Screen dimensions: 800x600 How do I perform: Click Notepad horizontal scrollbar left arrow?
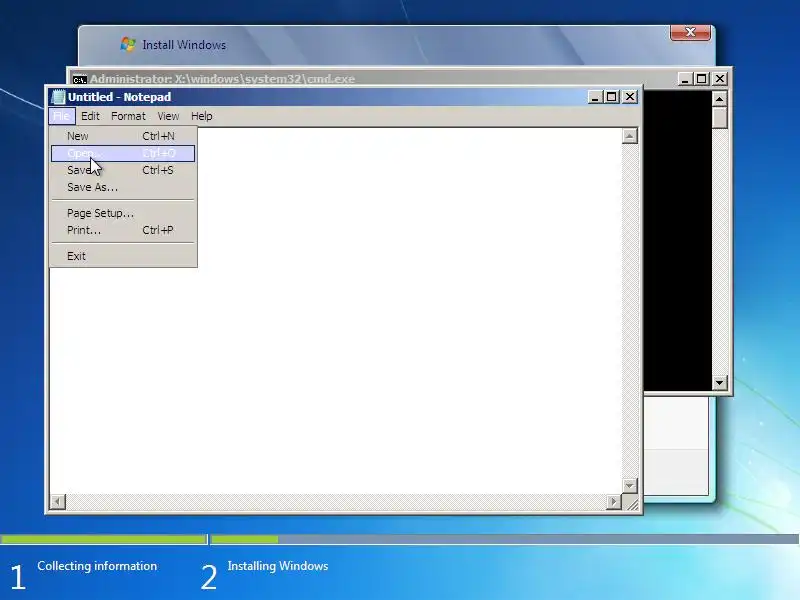(58, 502)
